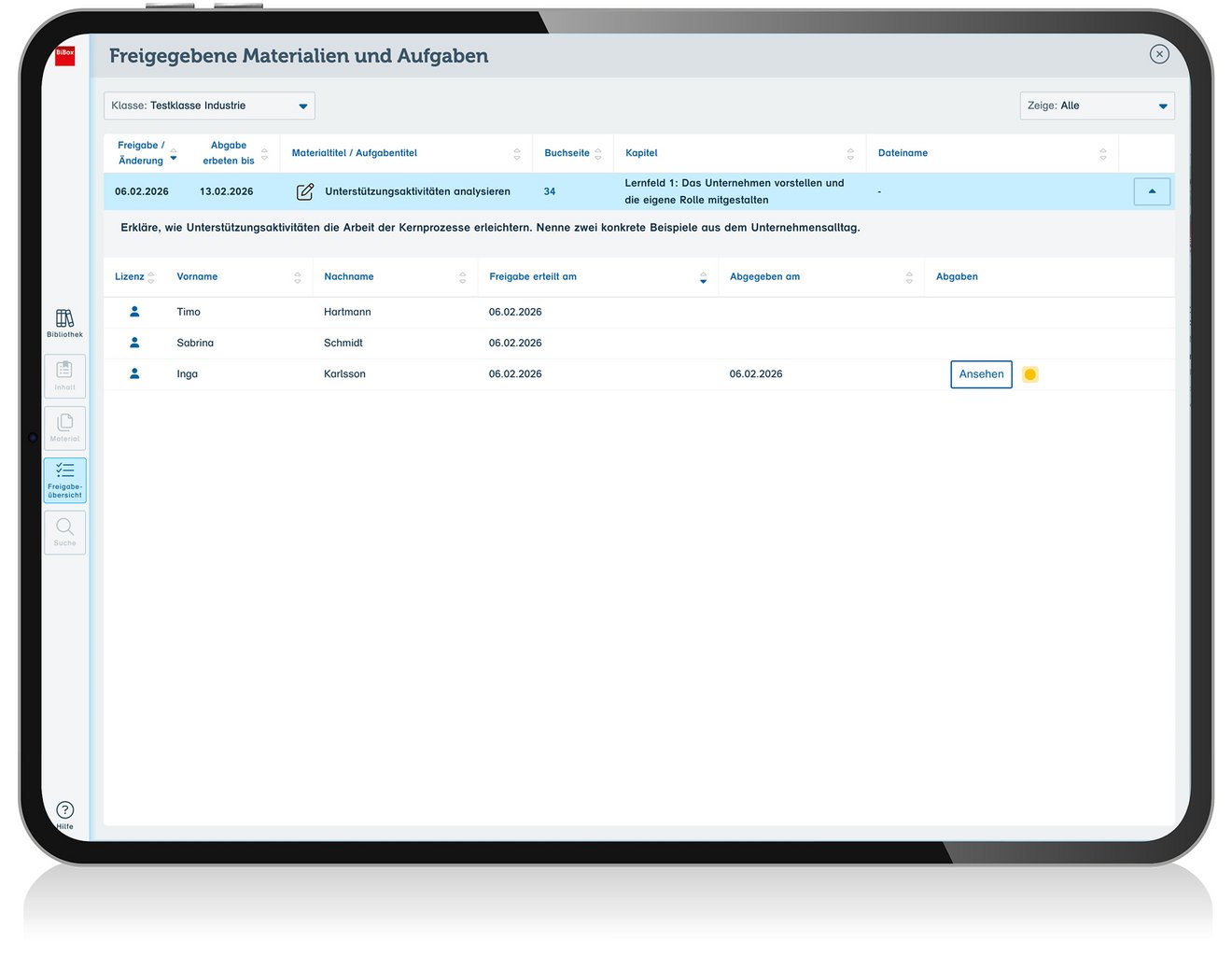Open the Klasse Testklasse Industrie dropdown

[x=209, y=105]
